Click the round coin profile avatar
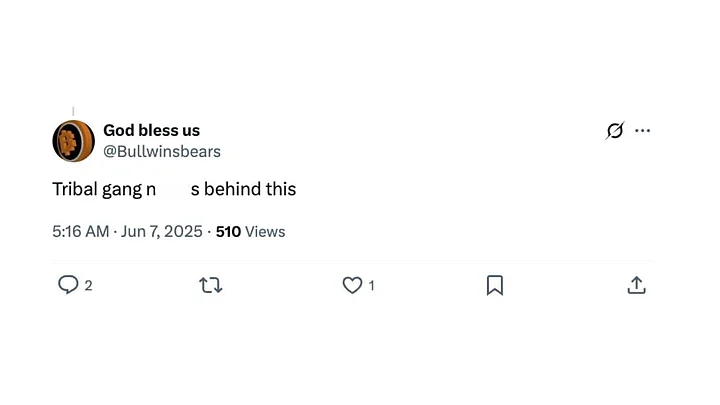The width and height of the screenshot is (720, 405). [73, 141]
